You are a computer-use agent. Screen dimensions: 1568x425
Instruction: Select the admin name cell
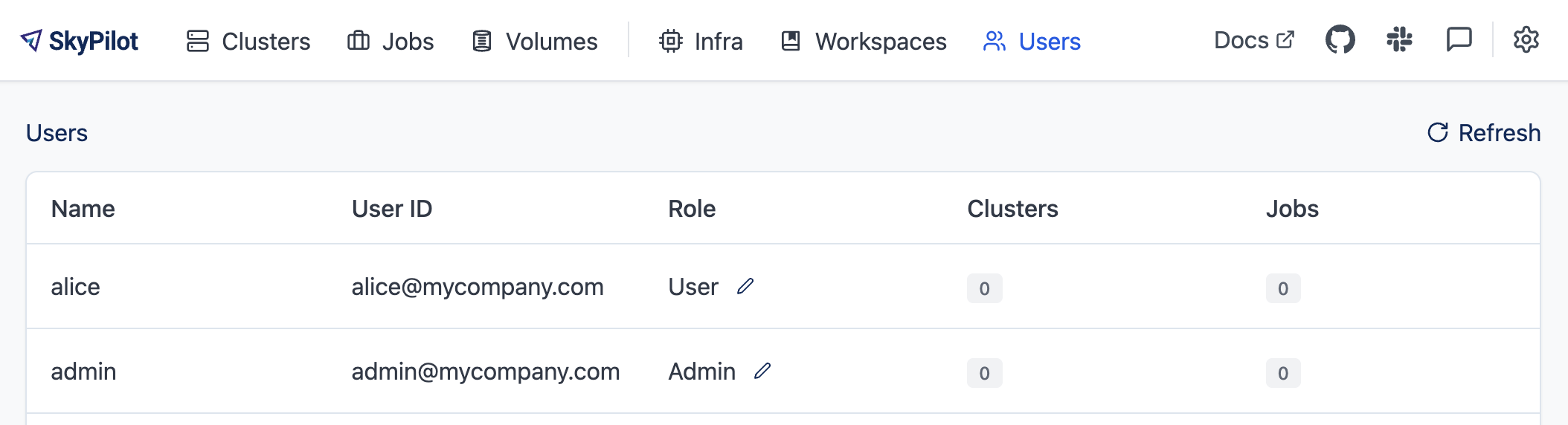click(83, 372)
